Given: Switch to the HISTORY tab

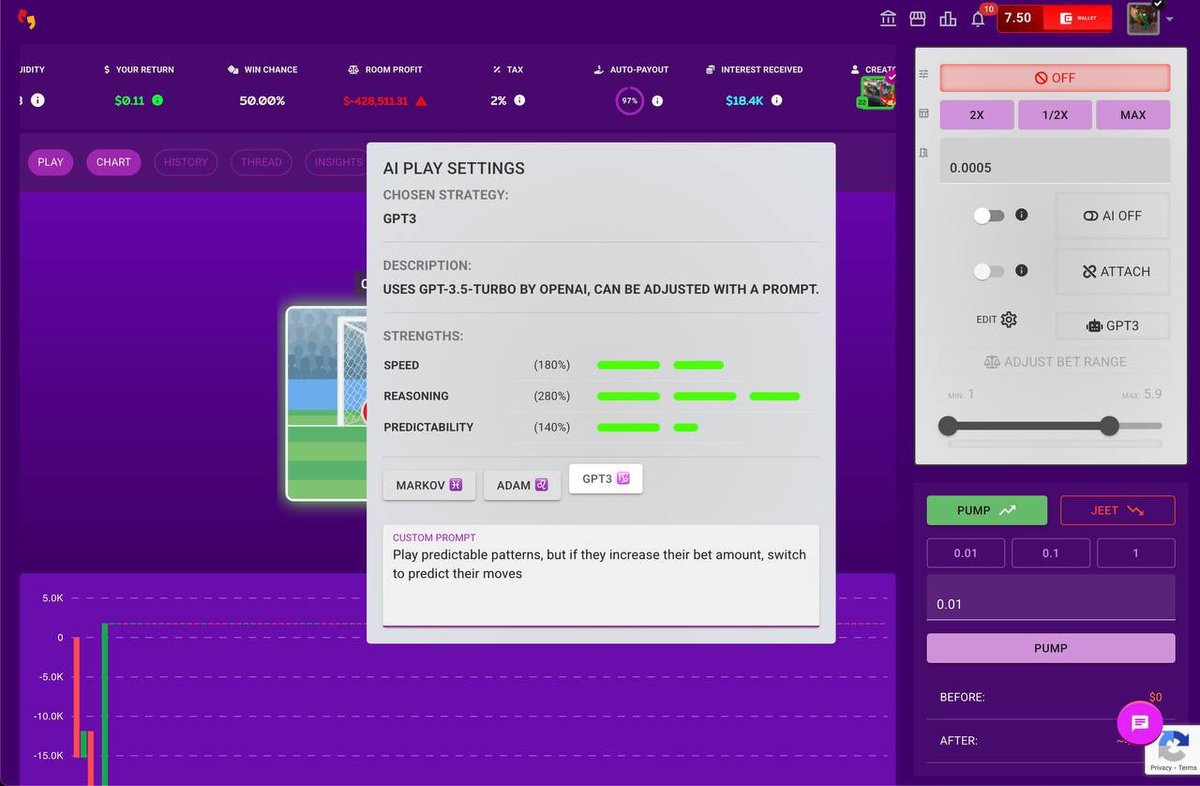Looking at the screenshot, I should tap(186, 162).
